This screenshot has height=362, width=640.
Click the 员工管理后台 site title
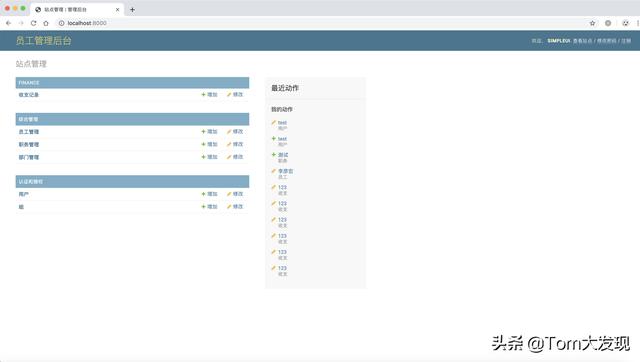(43, 41)
